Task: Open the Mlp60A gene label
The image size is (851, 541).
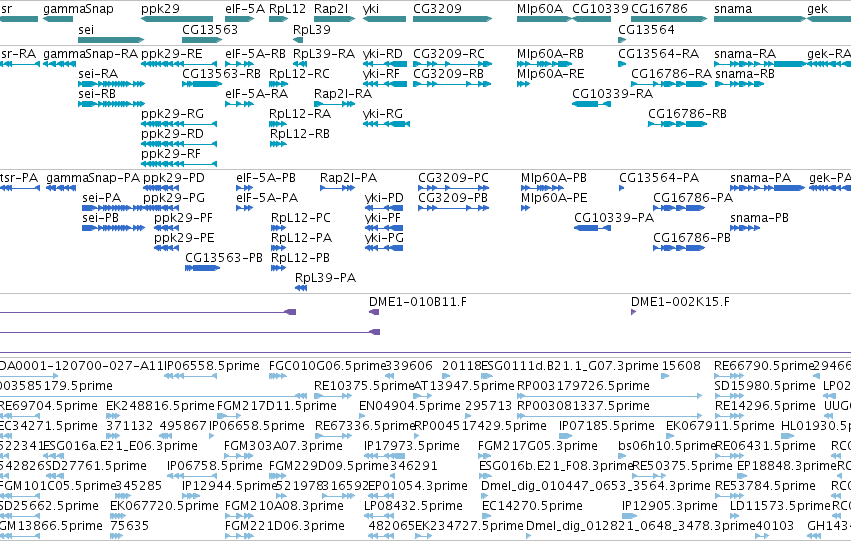Action: [x=540, y=9]
